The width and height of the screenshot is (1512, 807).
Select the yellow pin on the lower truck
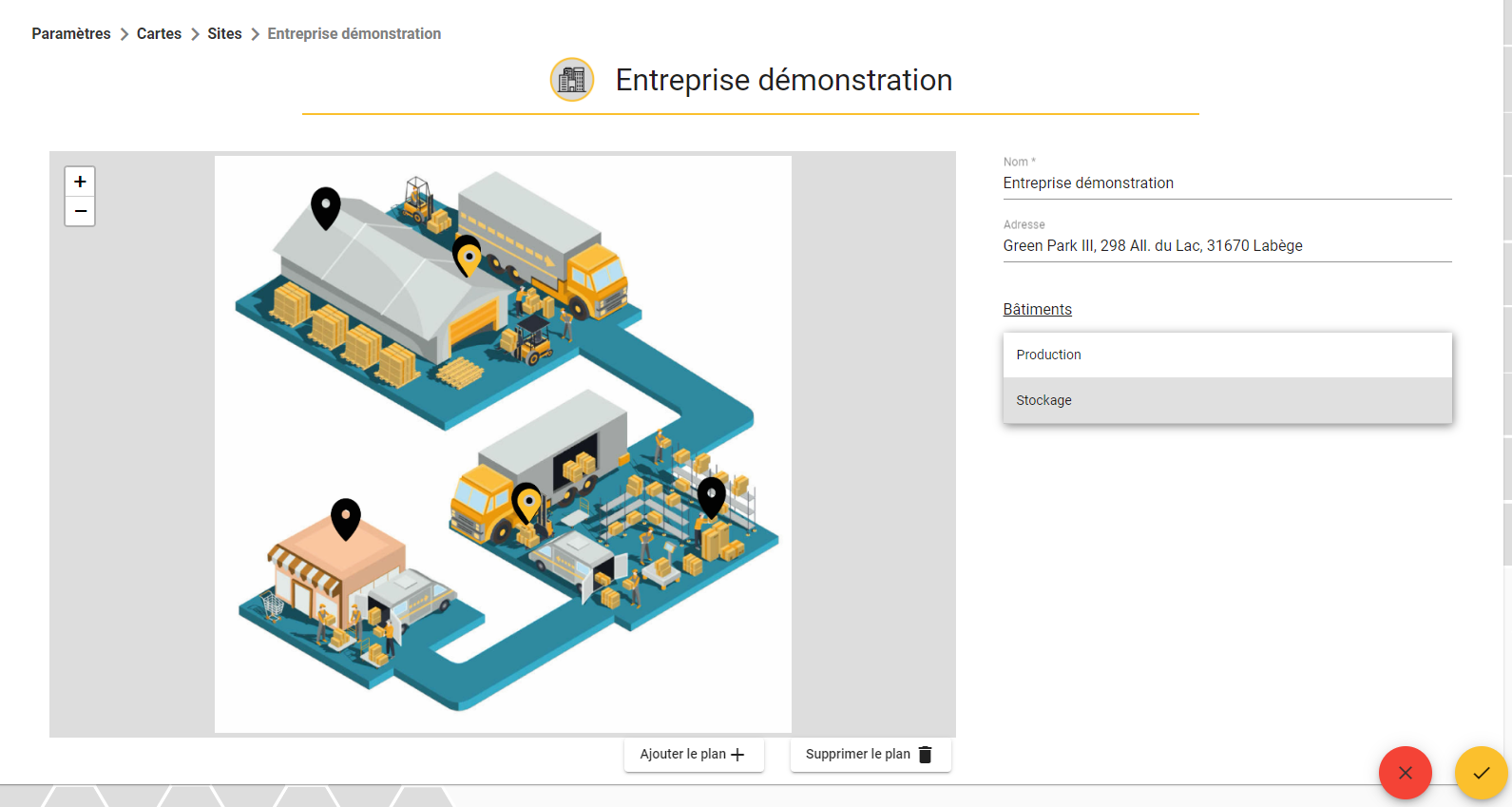click(x=527, y=504)
